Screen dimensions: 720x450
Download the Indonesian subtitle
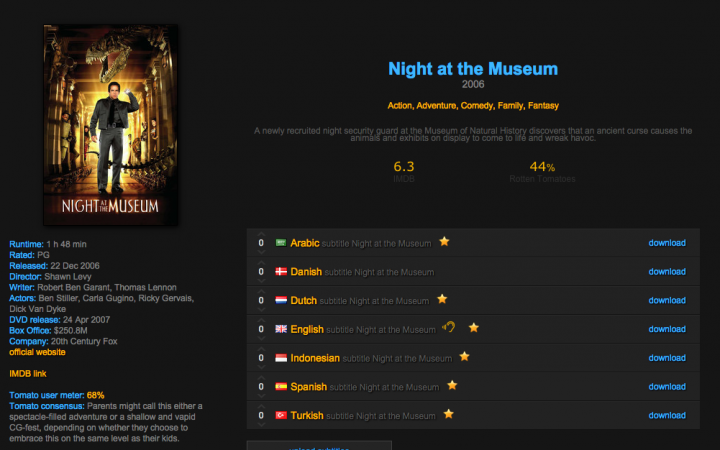(x=667, y=358)
